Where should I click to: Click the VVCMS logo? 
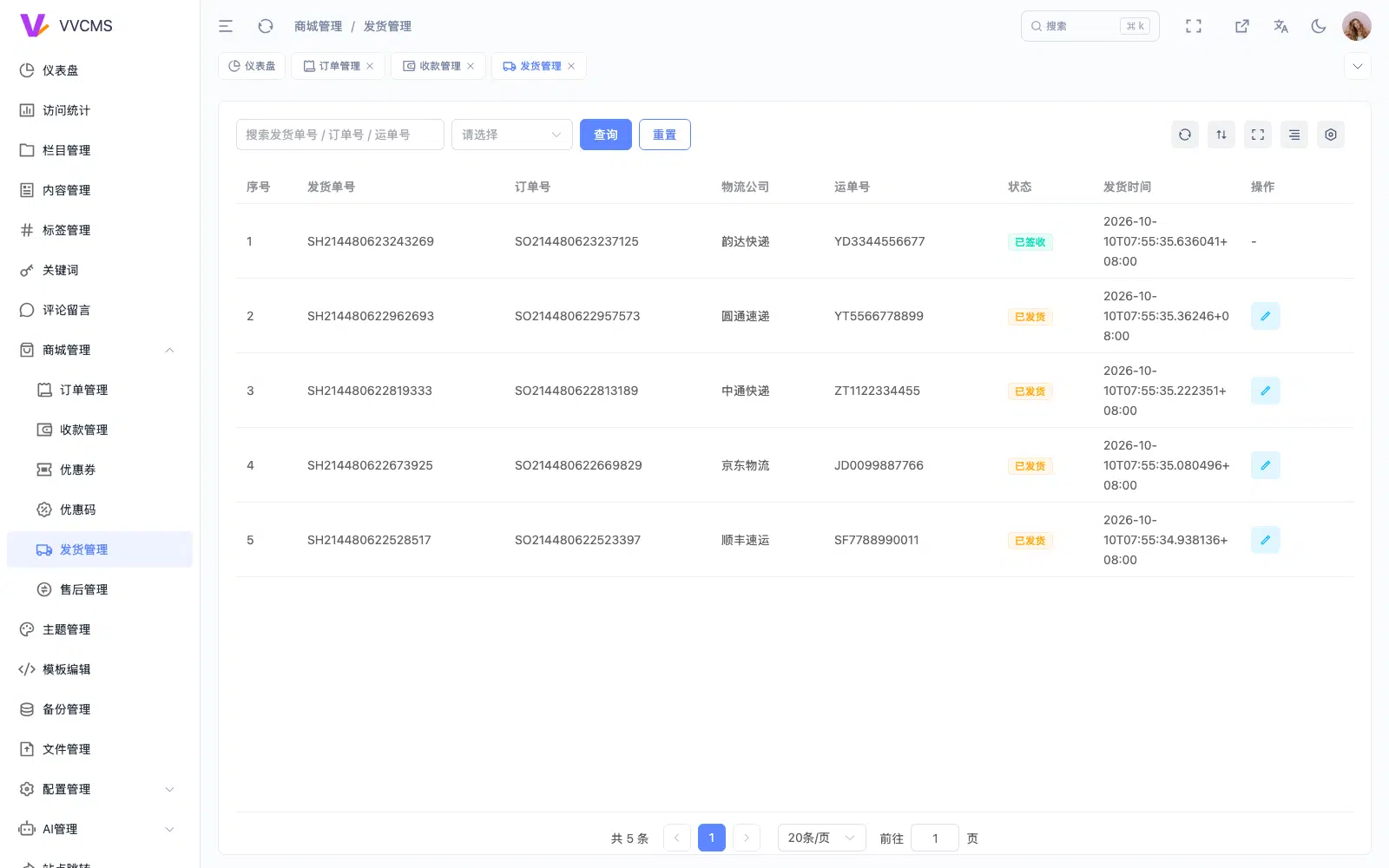66,26
